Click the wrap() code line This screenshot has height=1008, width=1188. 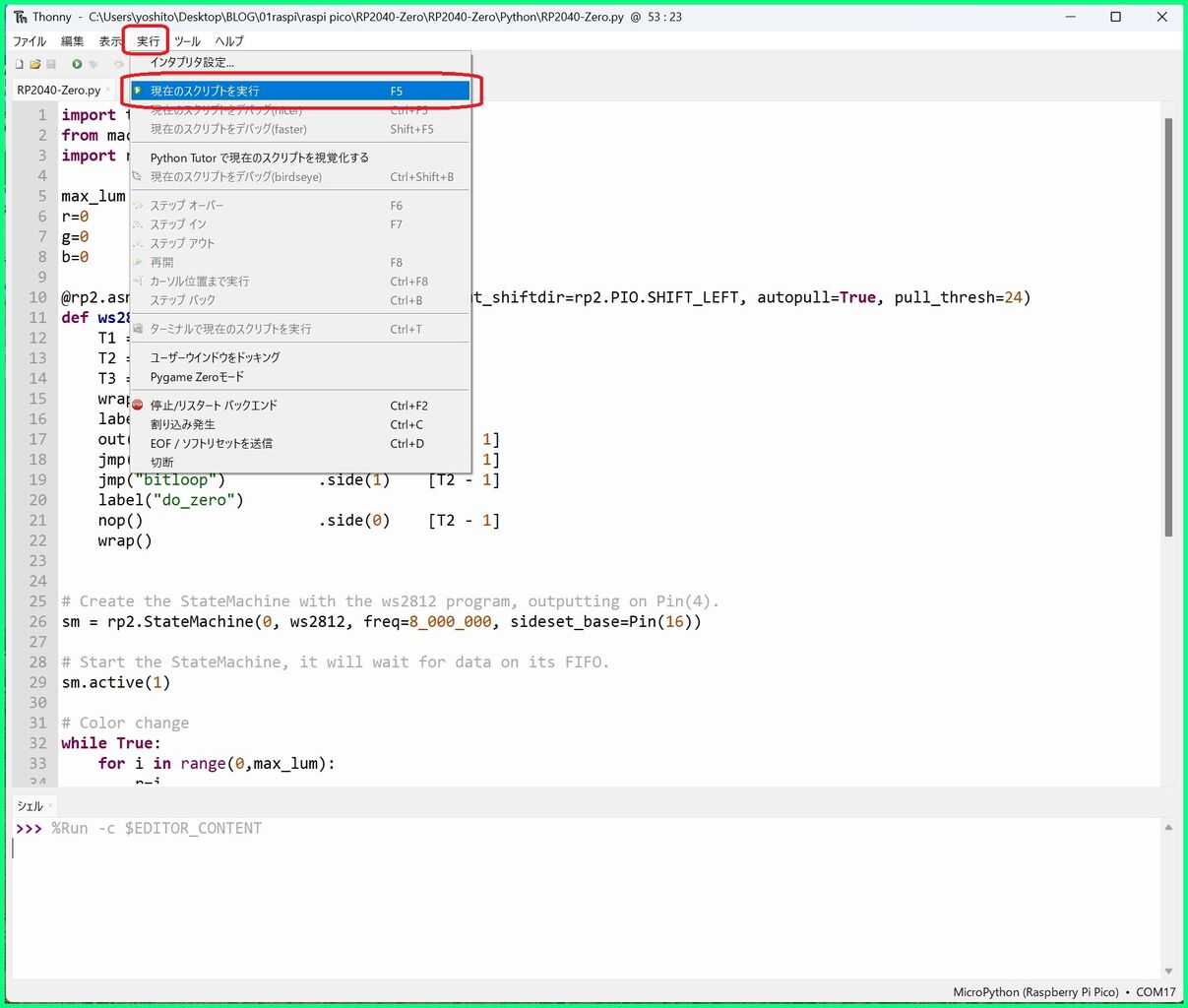pyautogui.click(x=125, y=540)
